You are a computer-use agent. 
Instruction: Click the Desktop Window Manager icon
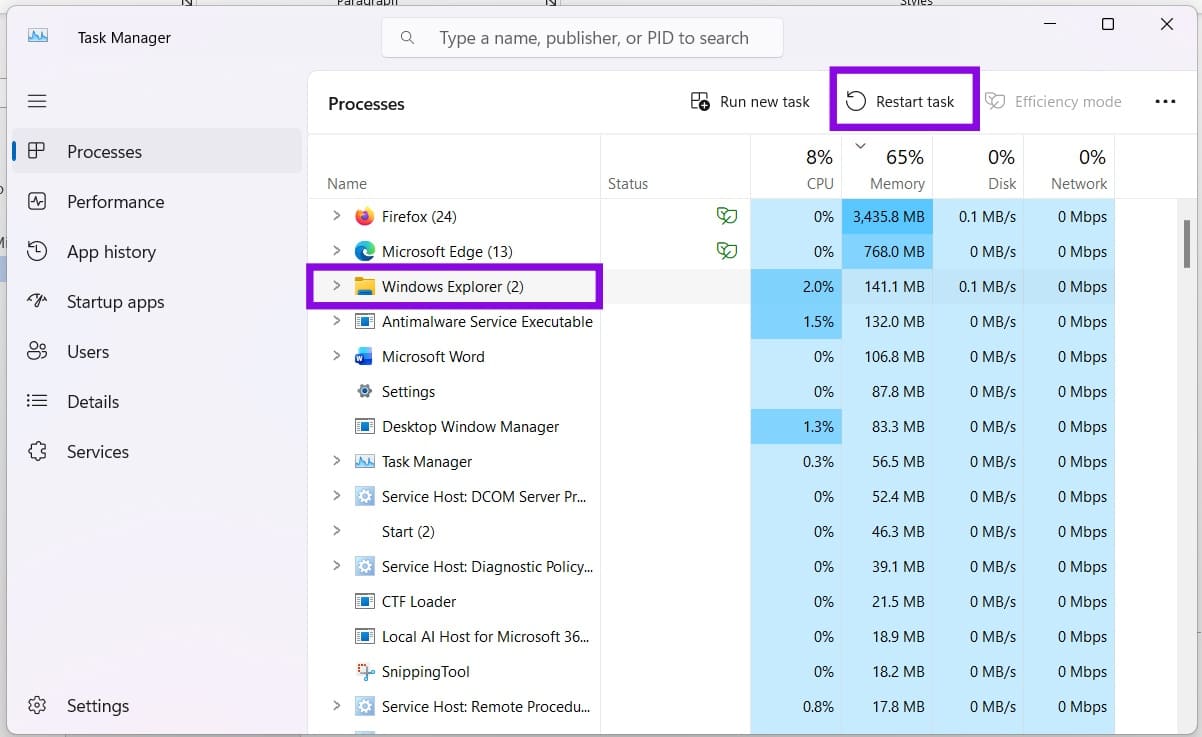(x=364, y=426)
